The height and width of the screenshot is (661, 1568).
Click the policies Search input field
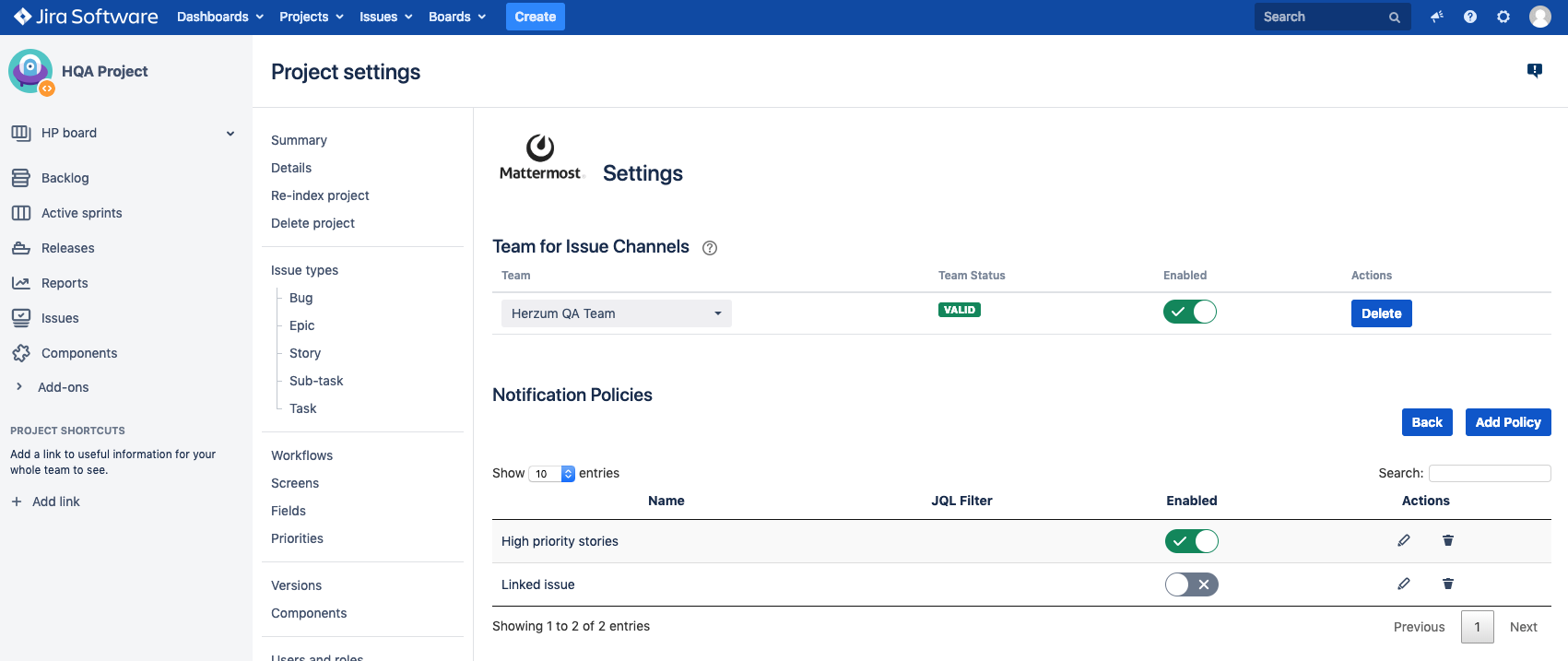(1489, 473)
